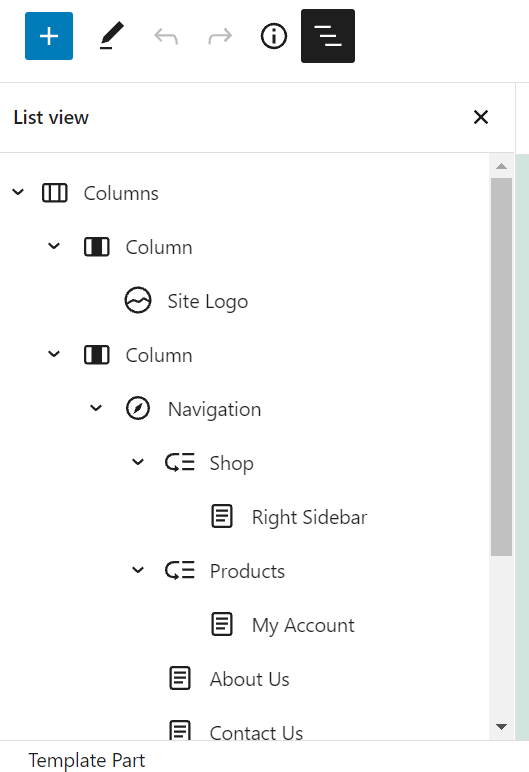Redo the last undone change
This screenshot has height=772, width=529.
220,36
